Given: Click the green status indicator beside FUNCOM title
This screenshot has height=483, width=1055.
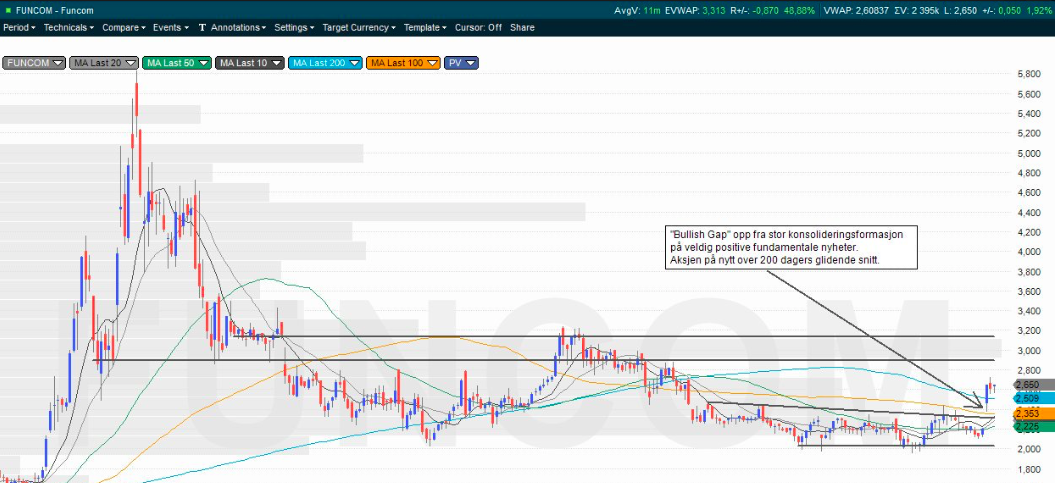Looking at the screenshot, I should point(8,11).
